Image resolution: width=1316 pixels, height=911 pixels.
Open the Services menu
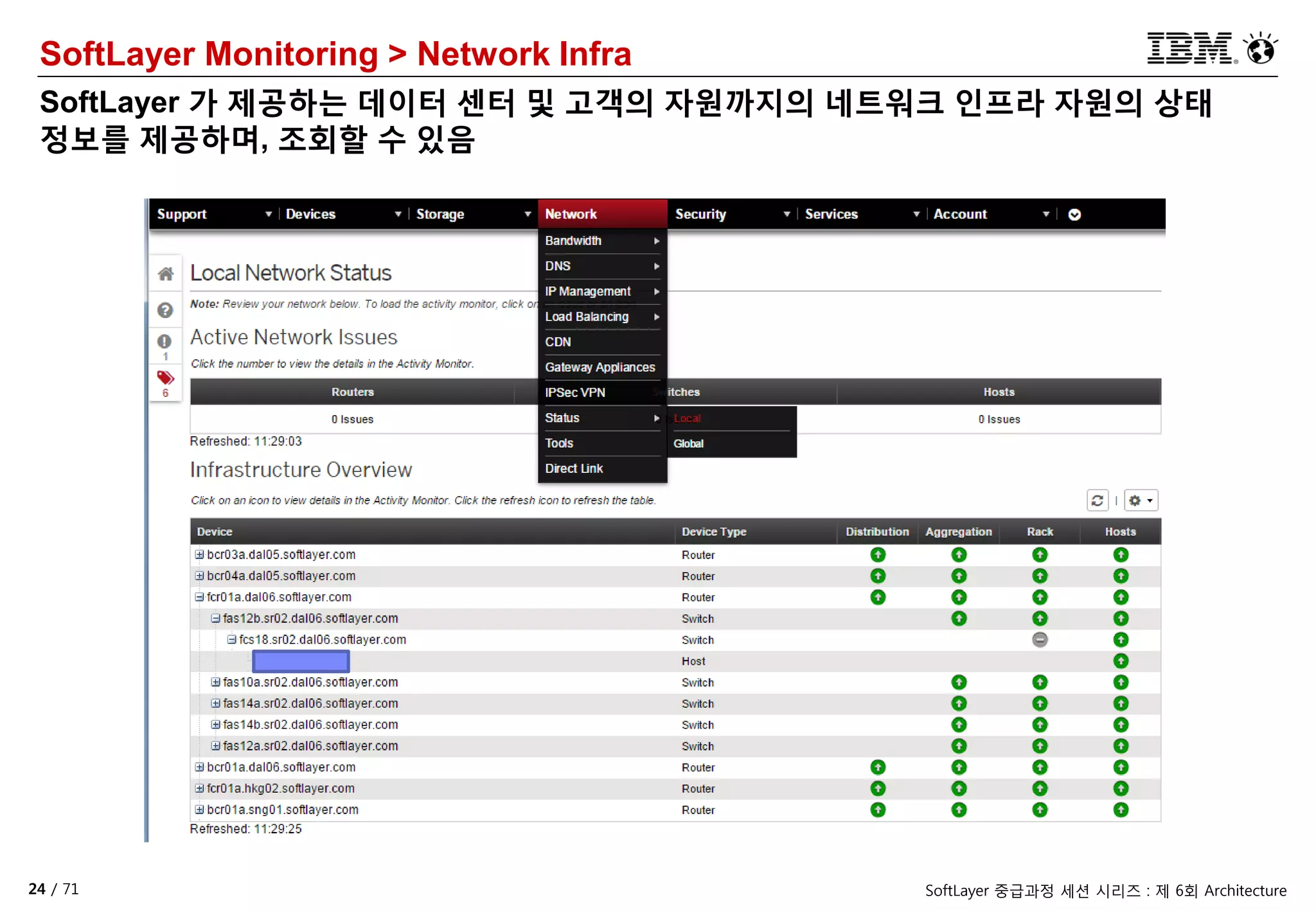tap(862, 214)
